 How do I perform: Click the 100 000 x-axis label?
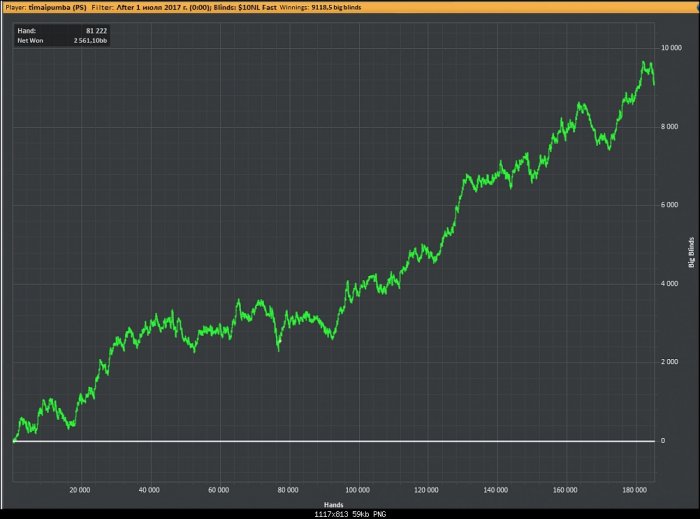[357, 490]
